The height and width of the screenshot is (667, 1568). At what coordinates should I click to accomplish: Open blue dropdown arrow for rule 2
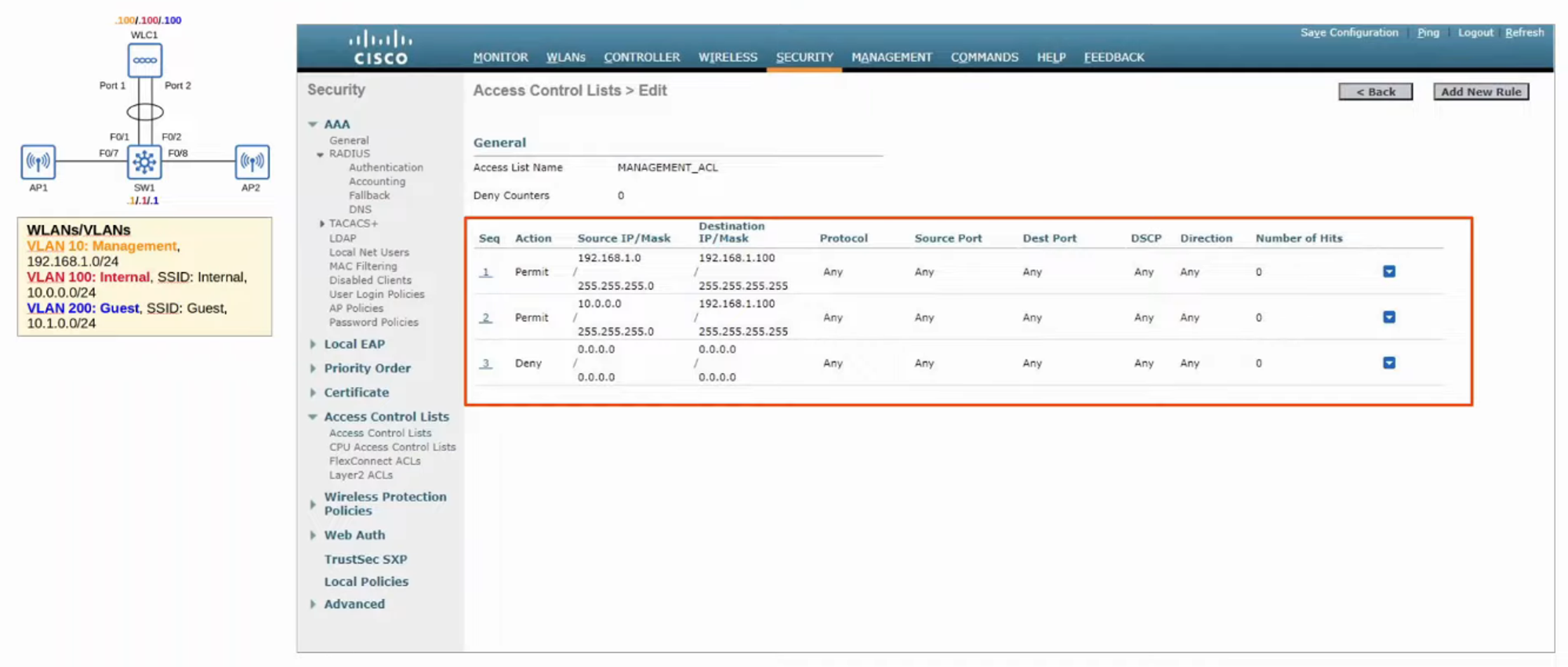1388,317
